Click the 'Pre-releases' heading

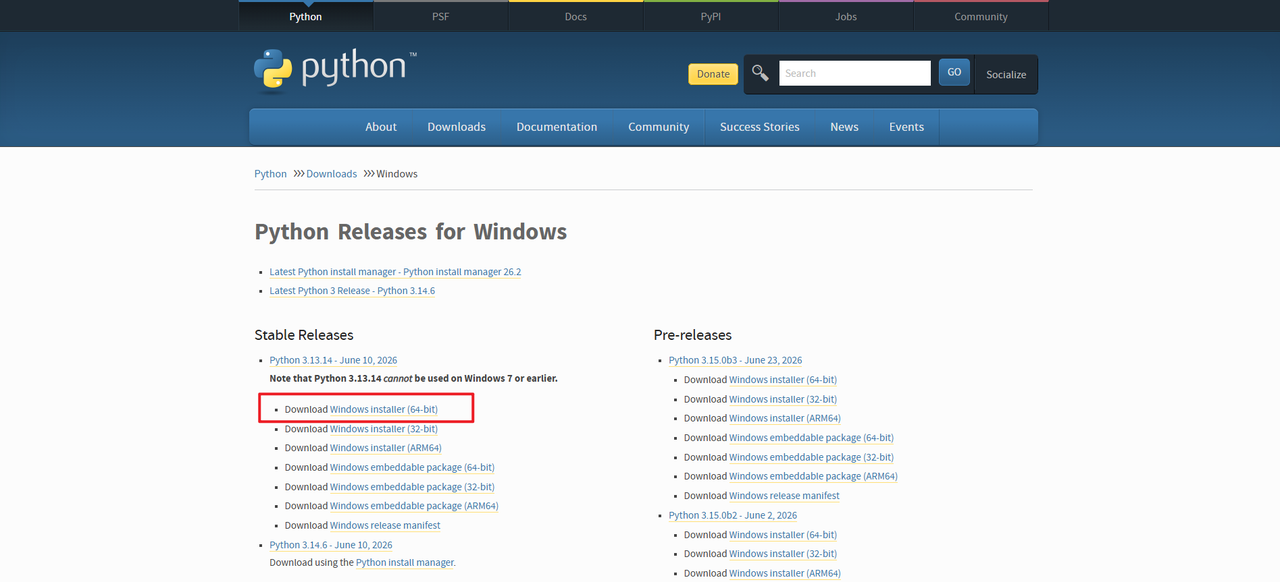coord(693,335)
